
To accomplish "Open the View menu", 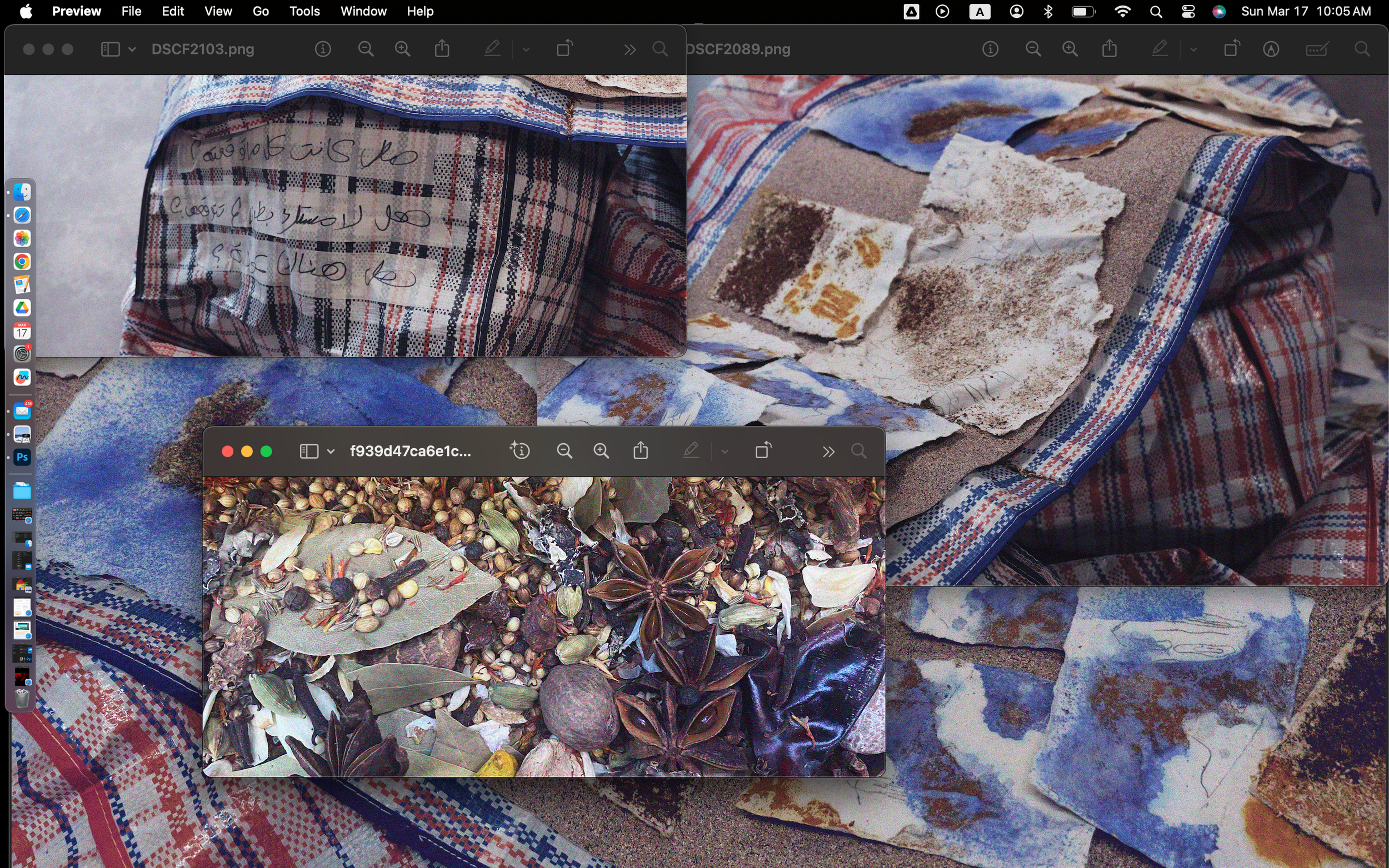I will (x=218, y=12).
